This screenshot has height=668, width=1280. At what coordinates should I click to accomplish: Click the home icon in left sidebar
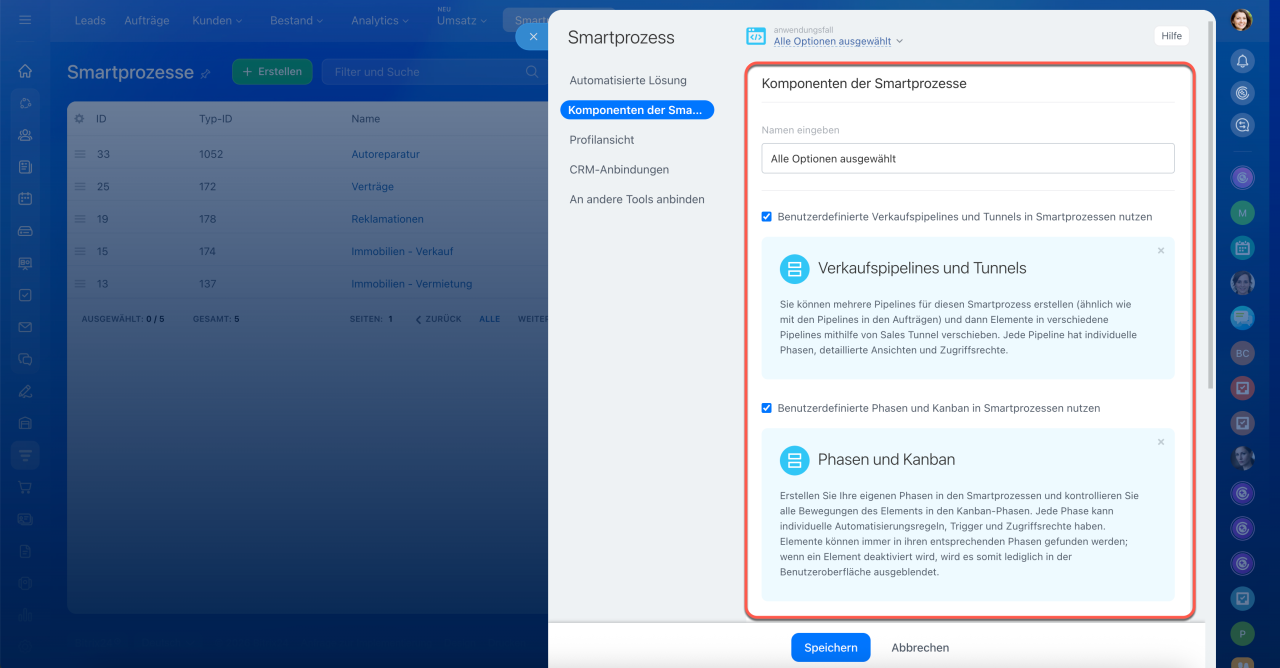(25, 71)
